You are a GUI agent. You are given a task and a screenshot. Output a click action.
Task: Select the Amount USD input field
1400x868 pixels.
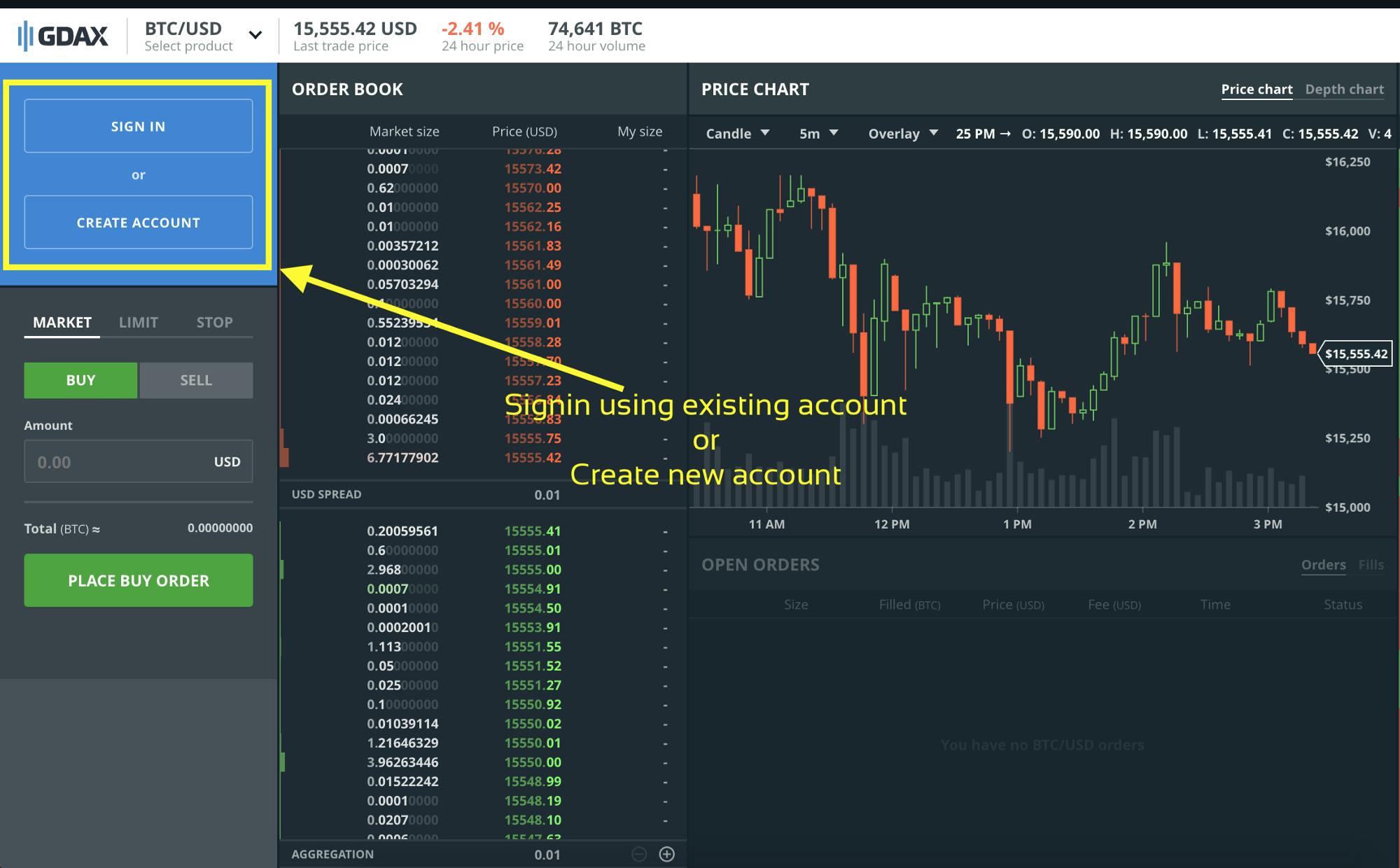coord(138,461)
